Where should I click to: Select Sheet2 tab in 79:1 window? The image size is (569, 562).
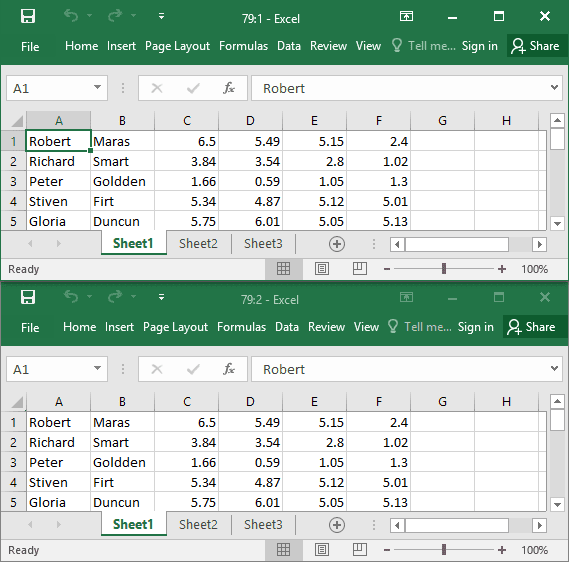198,243
